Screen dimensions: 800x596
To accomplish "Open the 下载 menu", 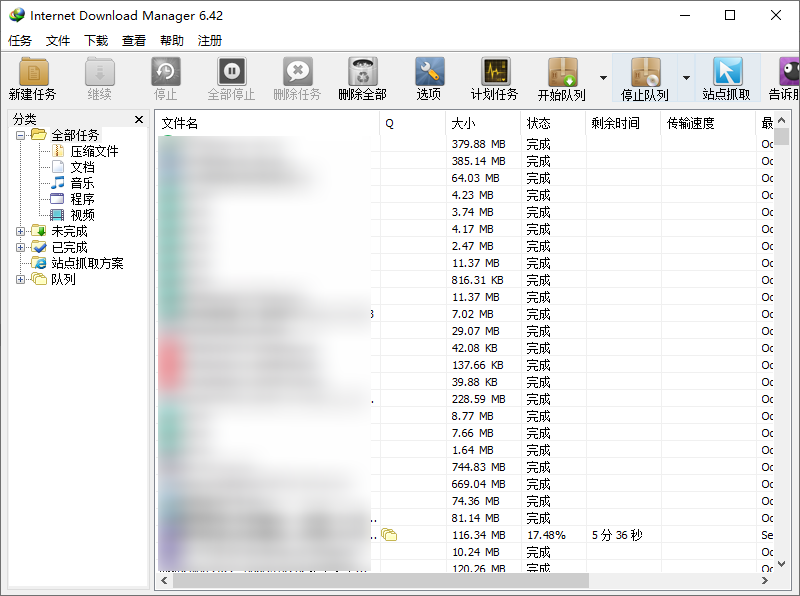I will point(96,40).
